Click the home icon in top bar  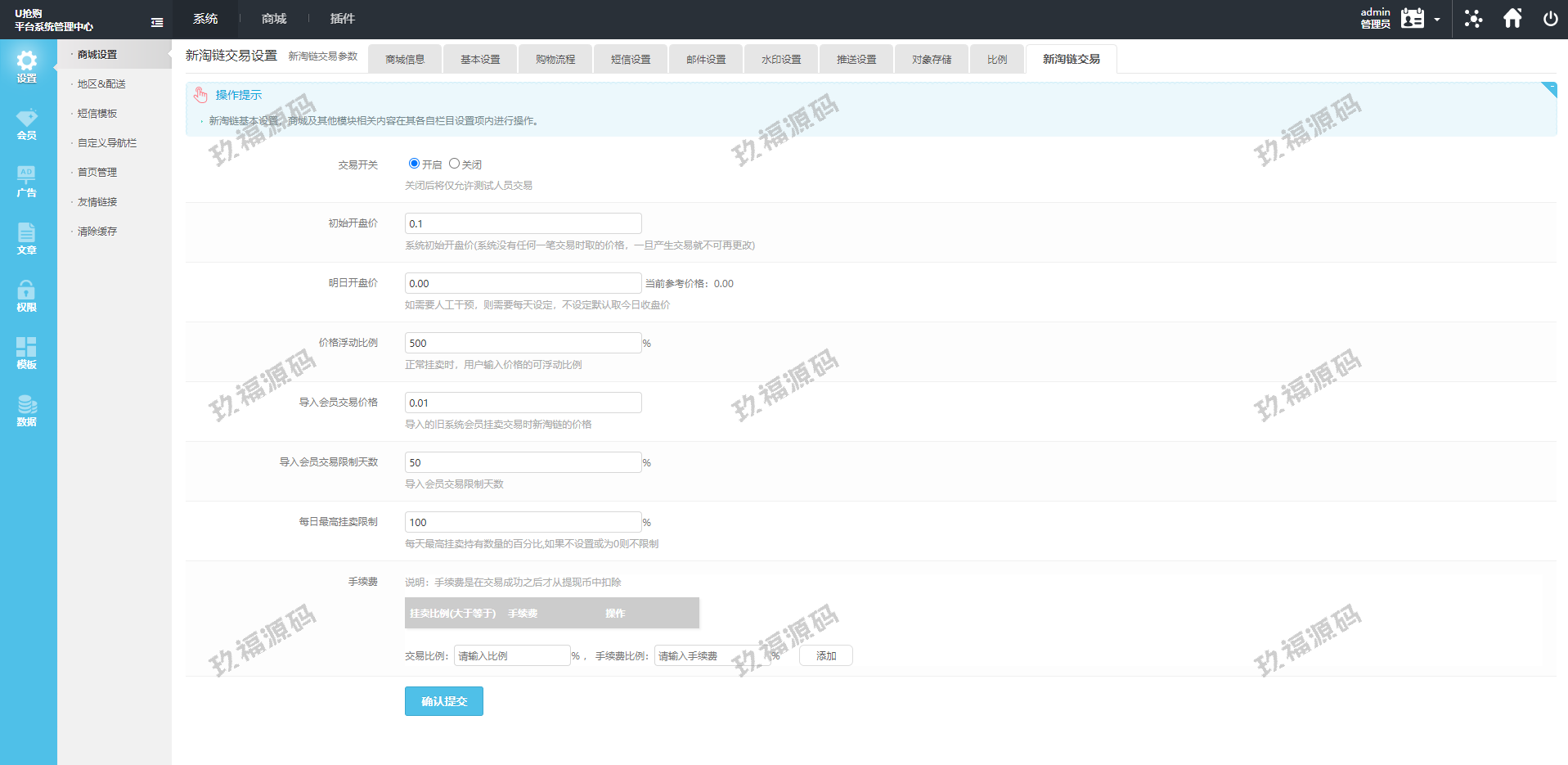point(1512,19)
